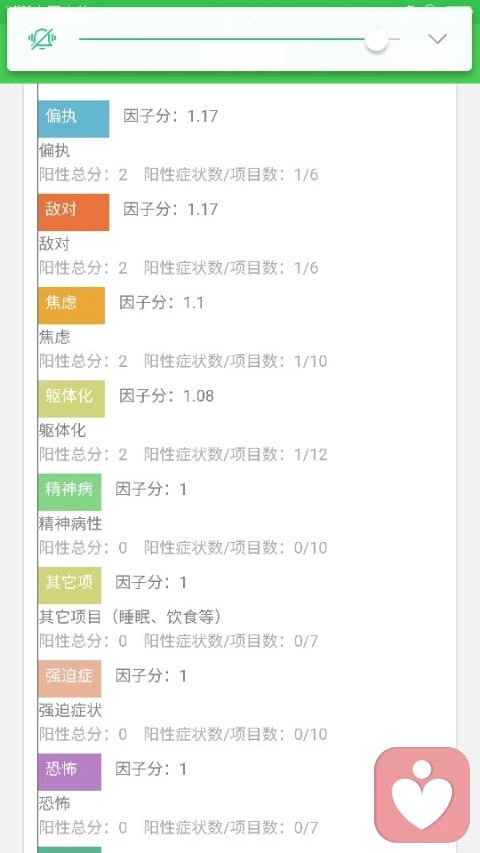Click the volume slider track

(239, 39)
